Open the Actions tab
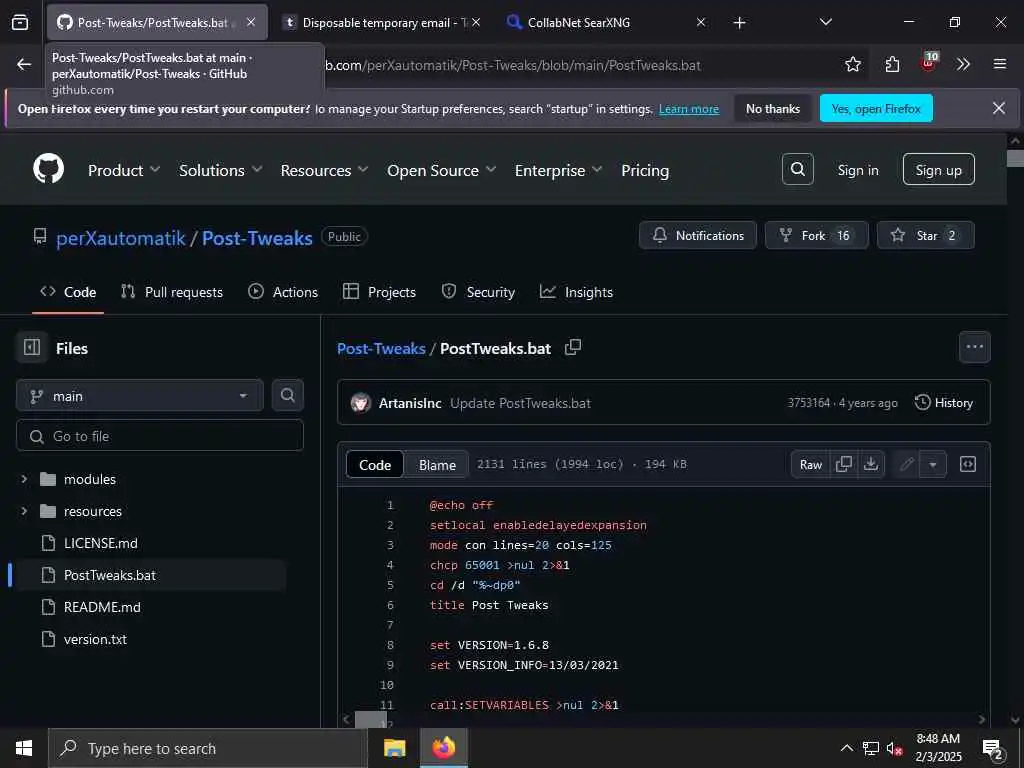The width and height of the screenshot is (1024, 768). click(x=283, y=292)
